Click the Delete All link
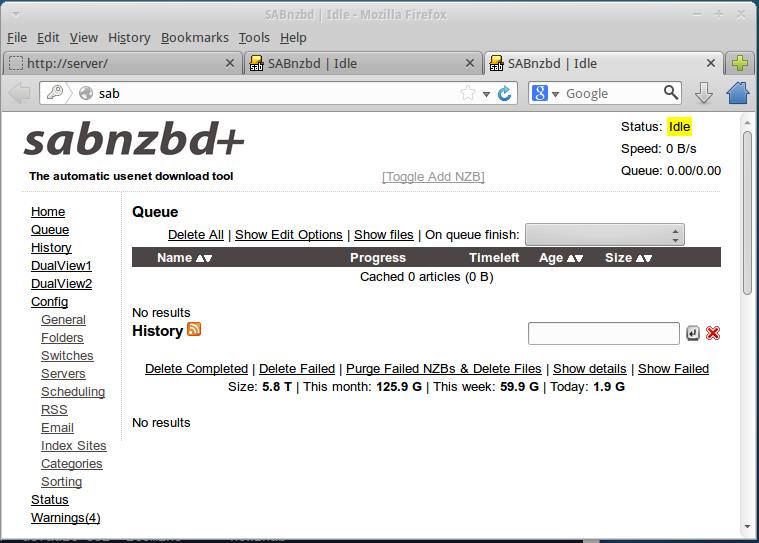Image resolution: width=759 pixels, height=543 pixels. [196, 235]
